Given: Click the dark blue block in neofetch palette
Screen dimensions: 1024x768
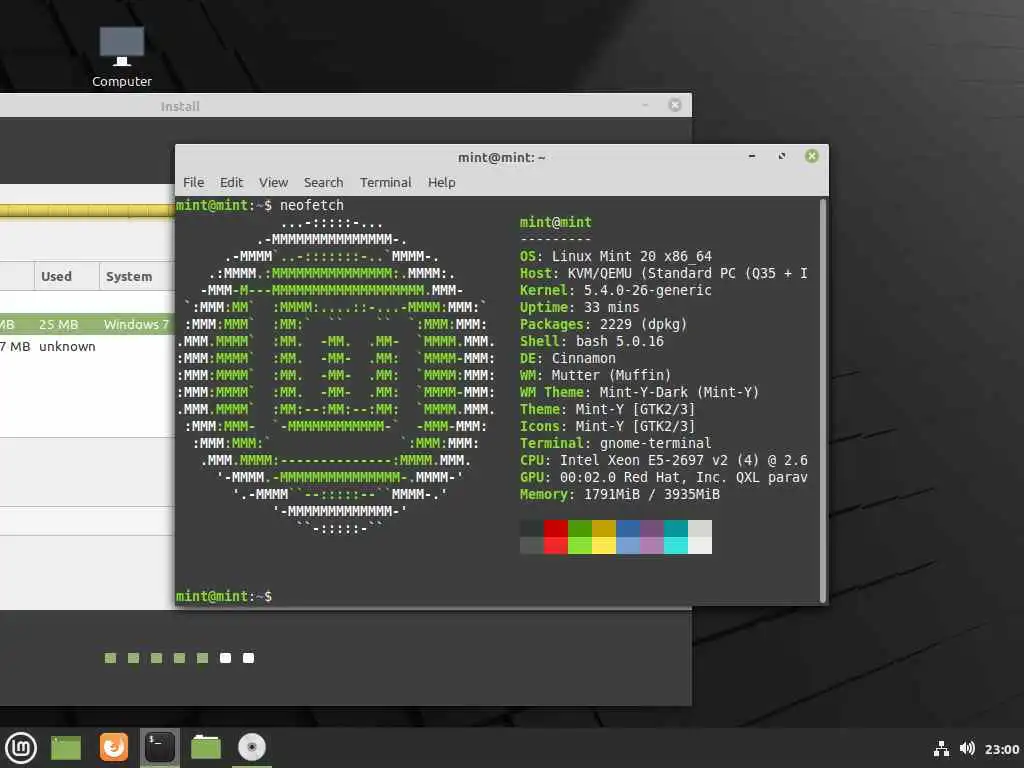Looking at the screenshot, I should 628,528.
